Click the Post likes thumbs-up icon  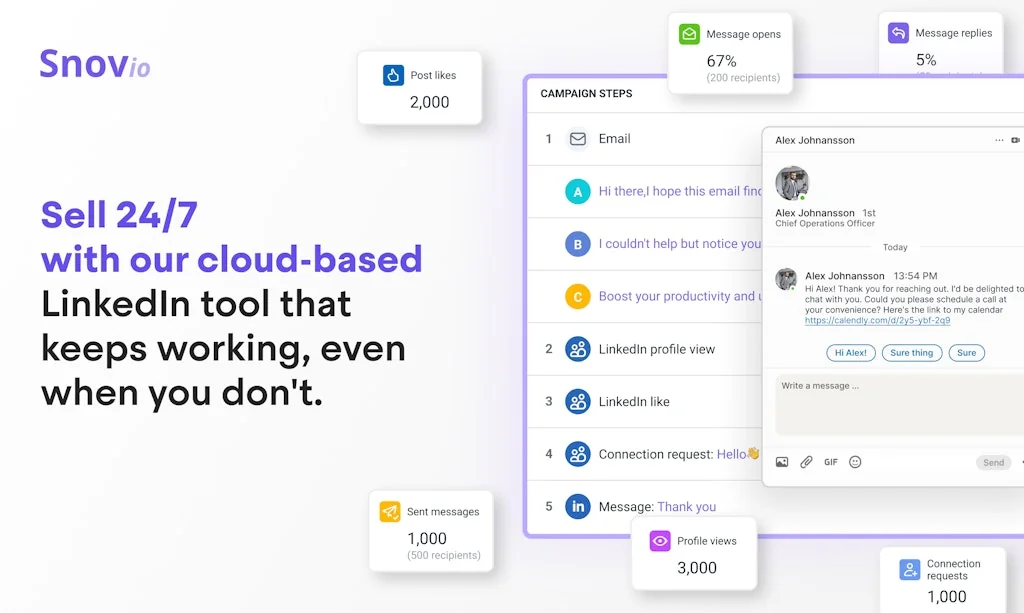point(393,75)
